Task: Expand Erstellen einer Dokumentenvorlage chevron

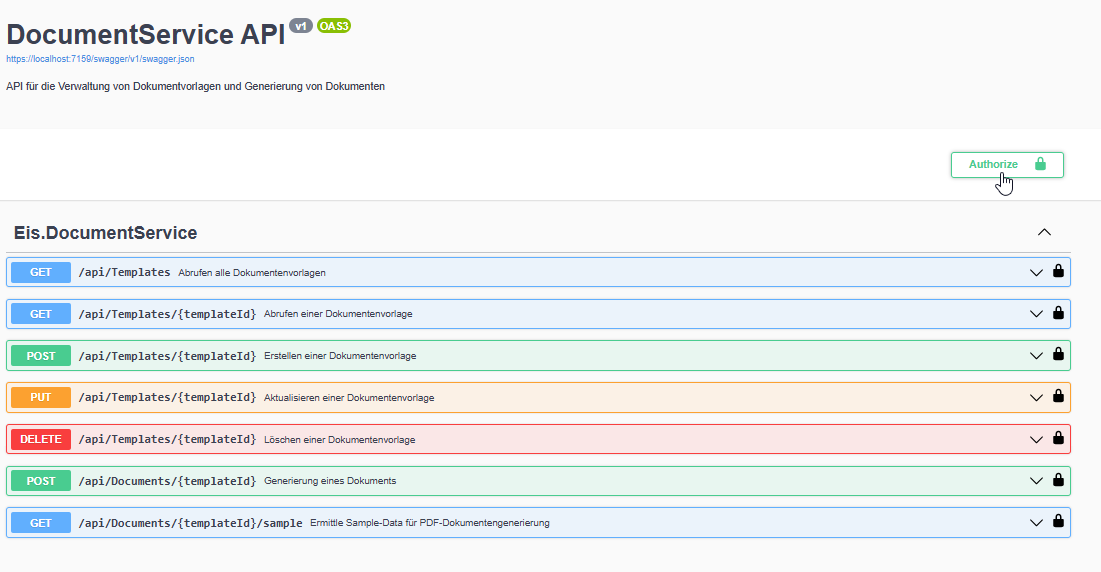Action: click(1036, 356)
